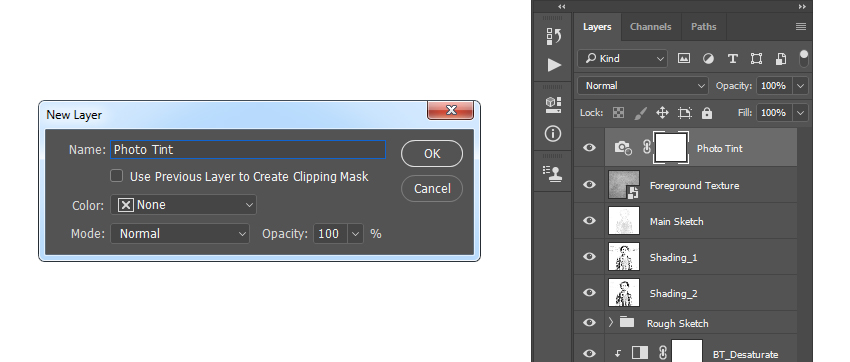850x362 pixels.
Task: Switch to the Layers tab
Action: click(x=597, y=27)
